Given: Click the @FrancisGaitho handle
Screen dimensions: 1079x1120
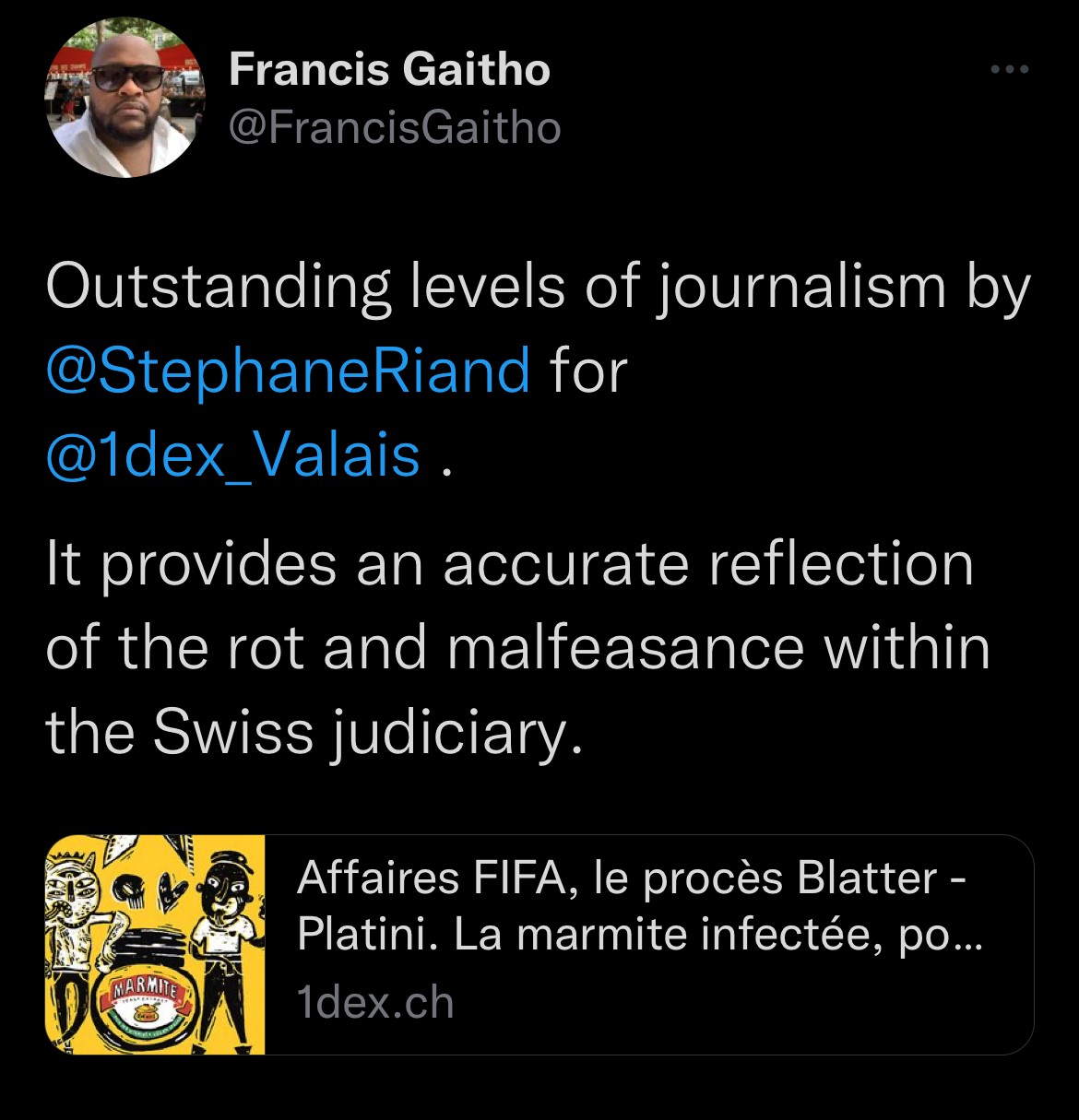Looking at the screenshot, I should (395, 127).
